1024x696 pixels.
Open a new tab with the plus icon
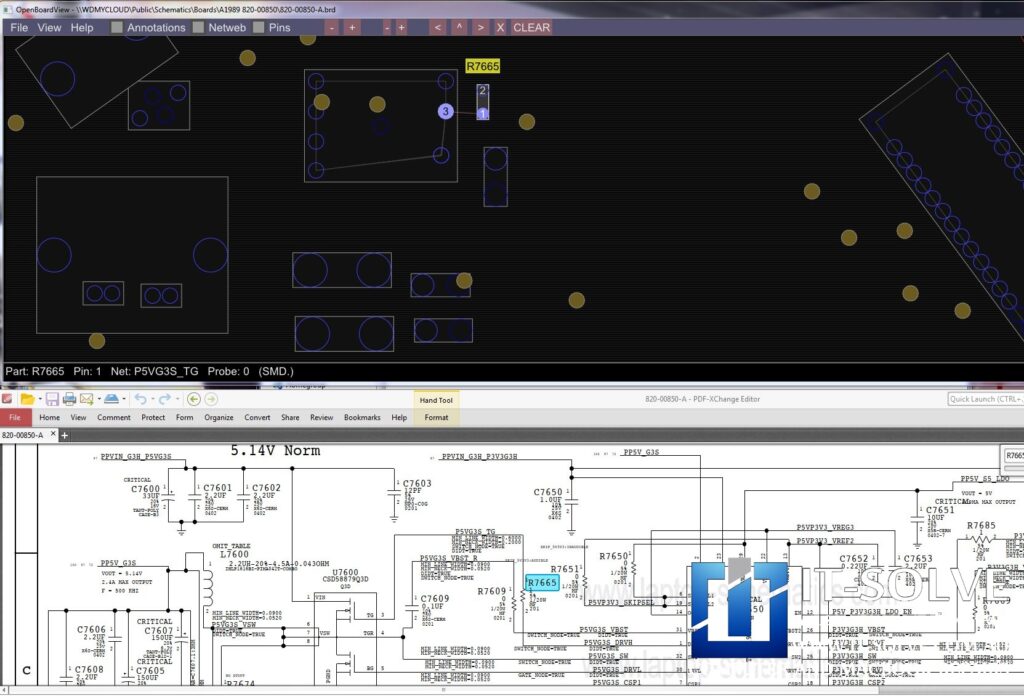pyautogui.click(x=65, y=435)
